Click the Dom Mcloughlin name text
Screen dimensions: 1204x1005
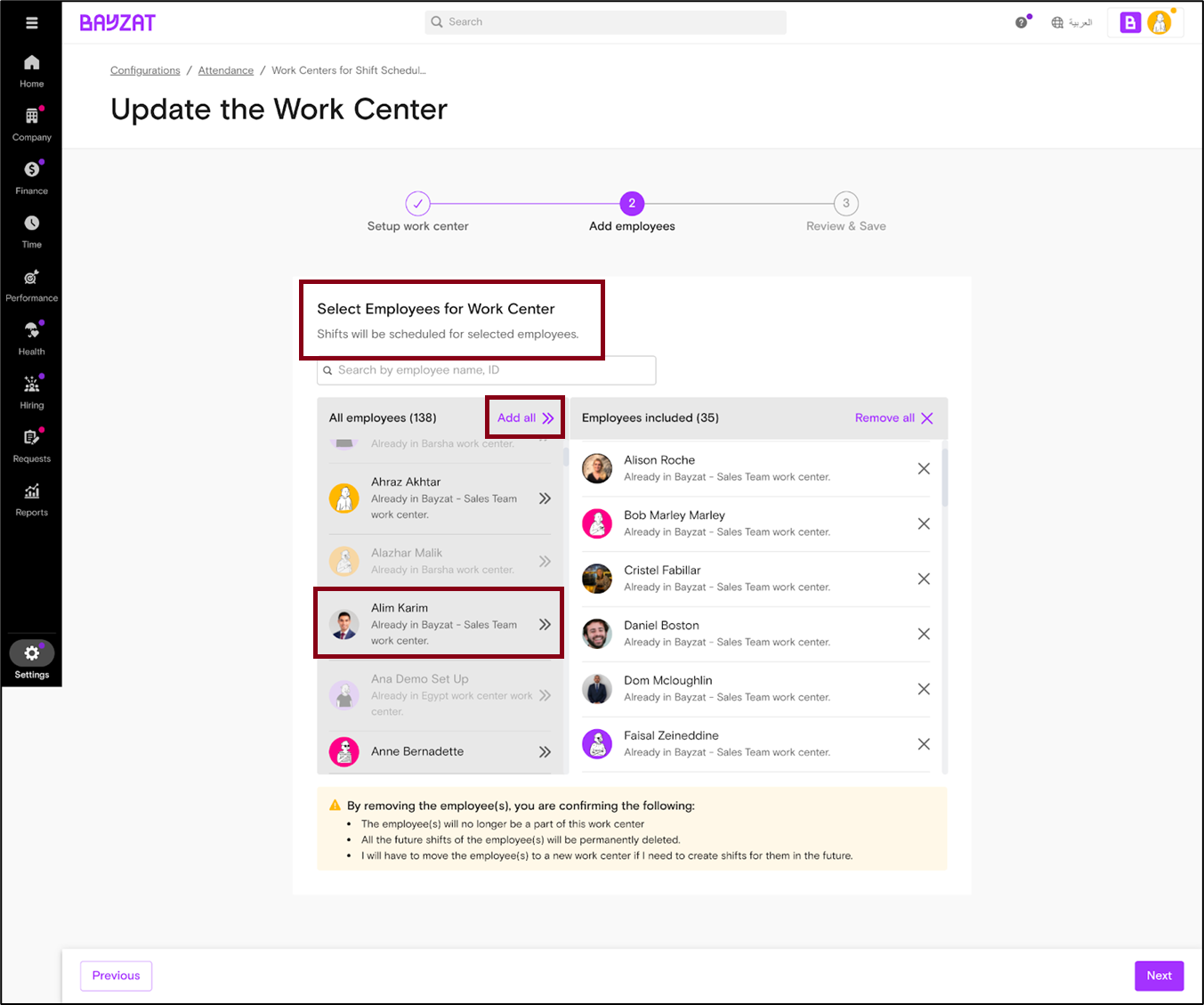point(668,680)
